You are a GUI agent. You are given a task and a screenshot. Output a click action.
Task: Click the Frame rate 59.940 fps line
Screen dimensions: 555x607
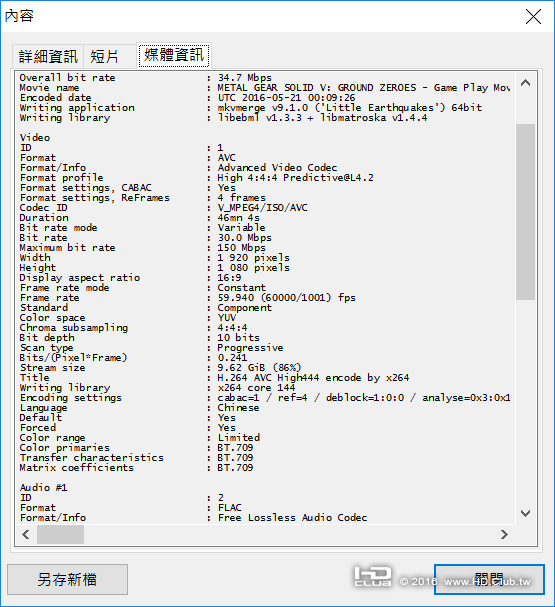[x=188, y=298]
